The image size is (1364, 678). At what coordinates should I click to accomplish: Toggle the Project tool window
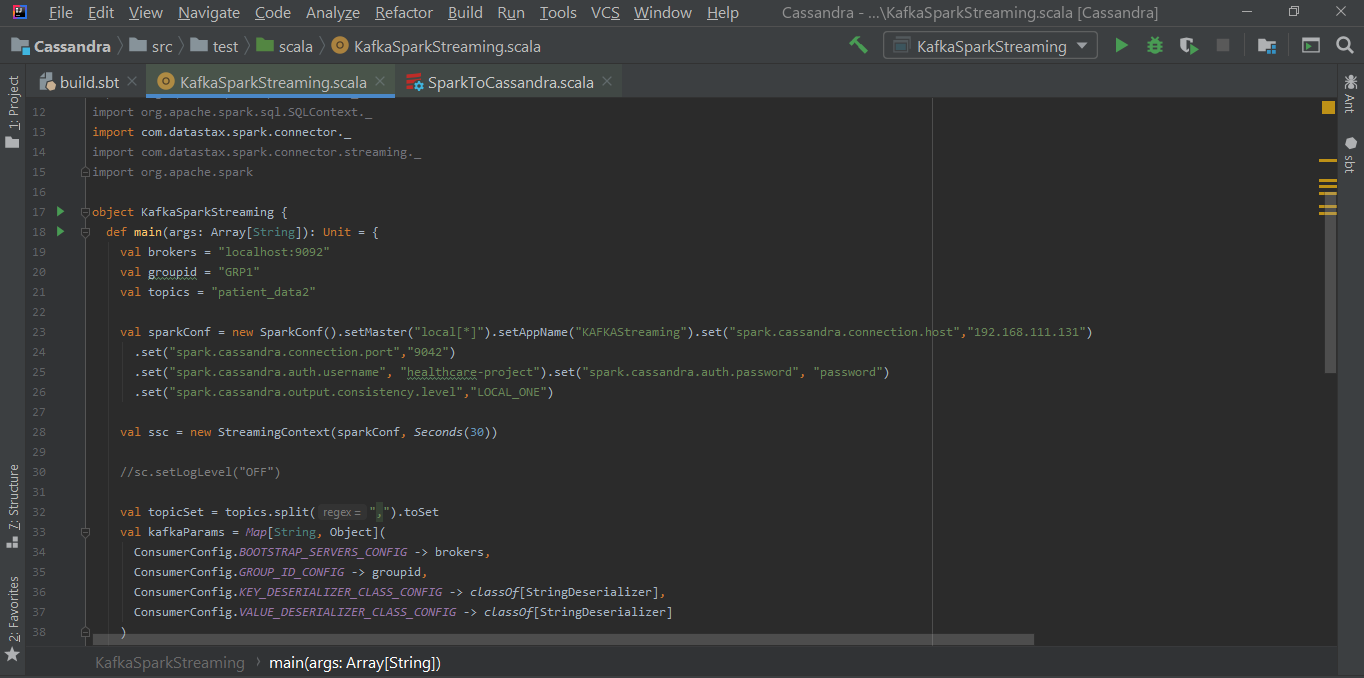[x=13, y=112]
